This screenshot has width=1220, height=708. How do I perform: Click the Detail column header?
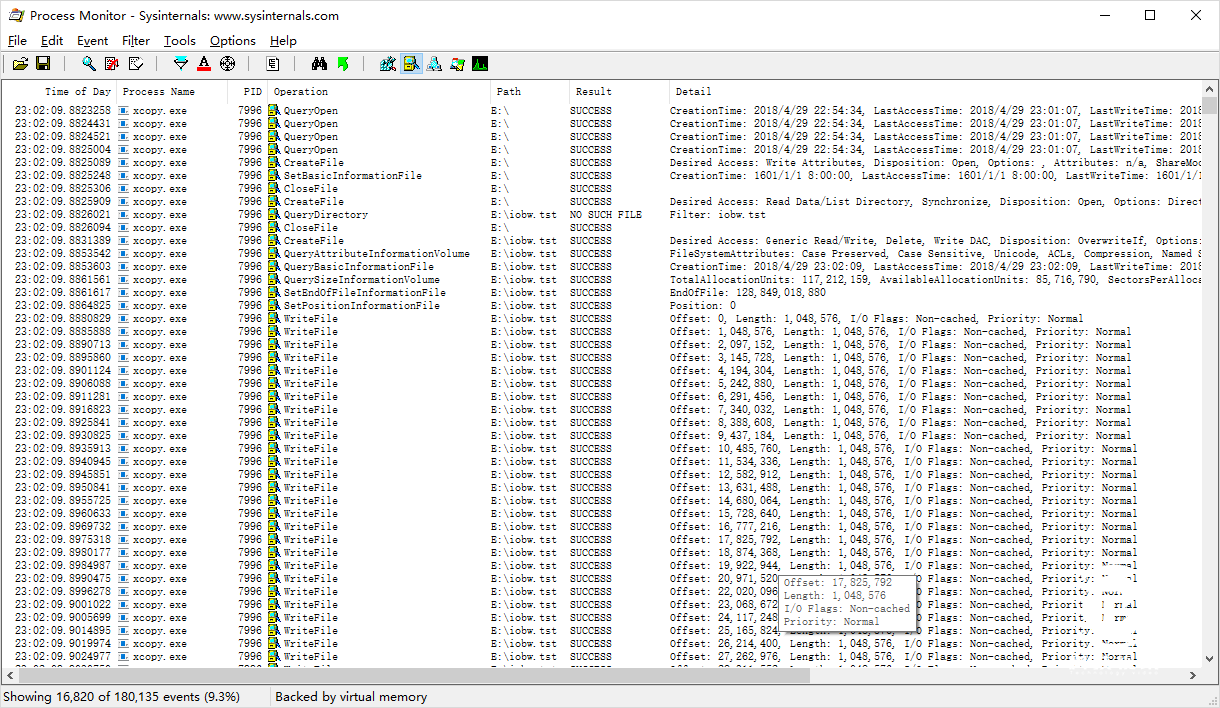[x=934, y=91]
